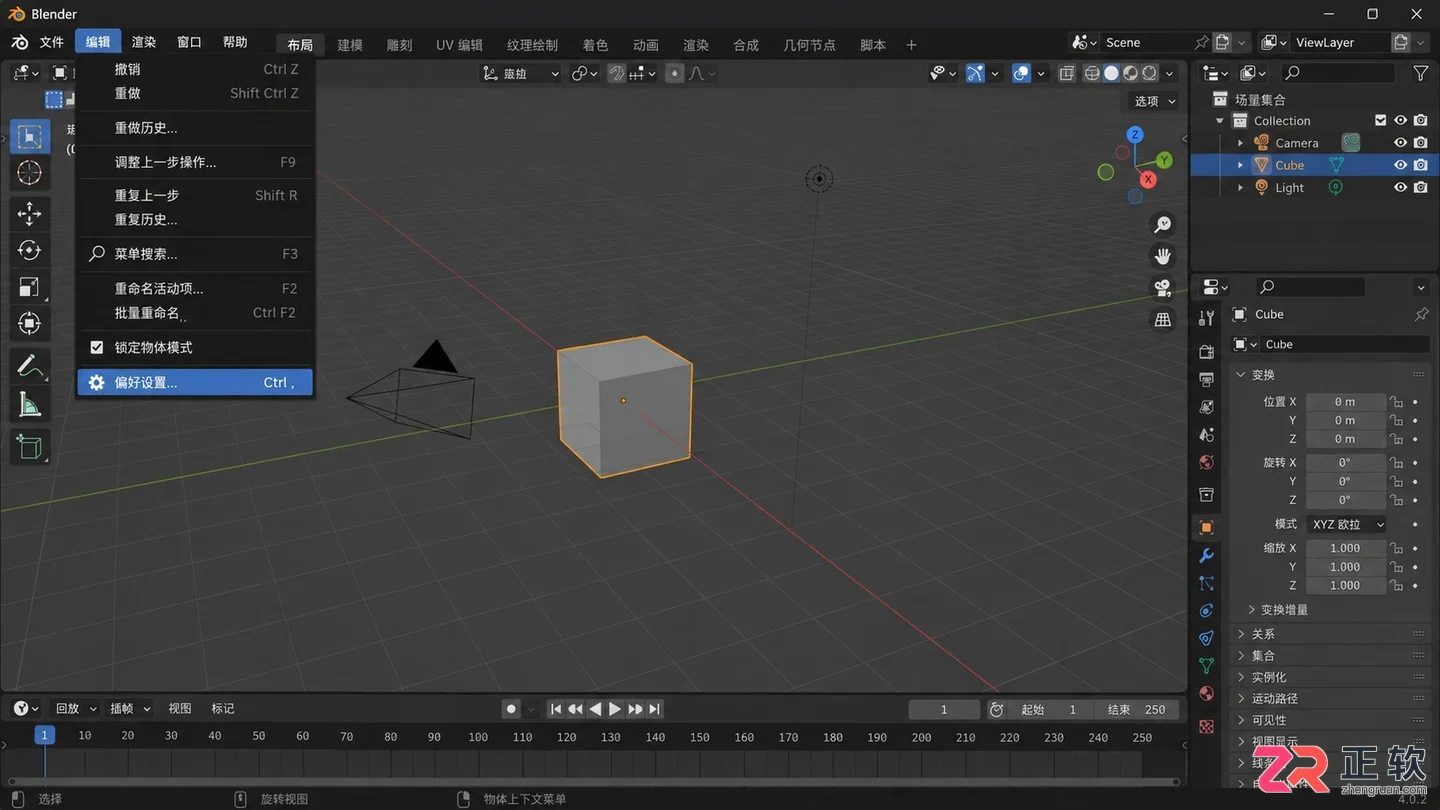Click the 选项 button in the viewport
This screenshot has height=810, width=1440.
click(x=1153, y=101)
